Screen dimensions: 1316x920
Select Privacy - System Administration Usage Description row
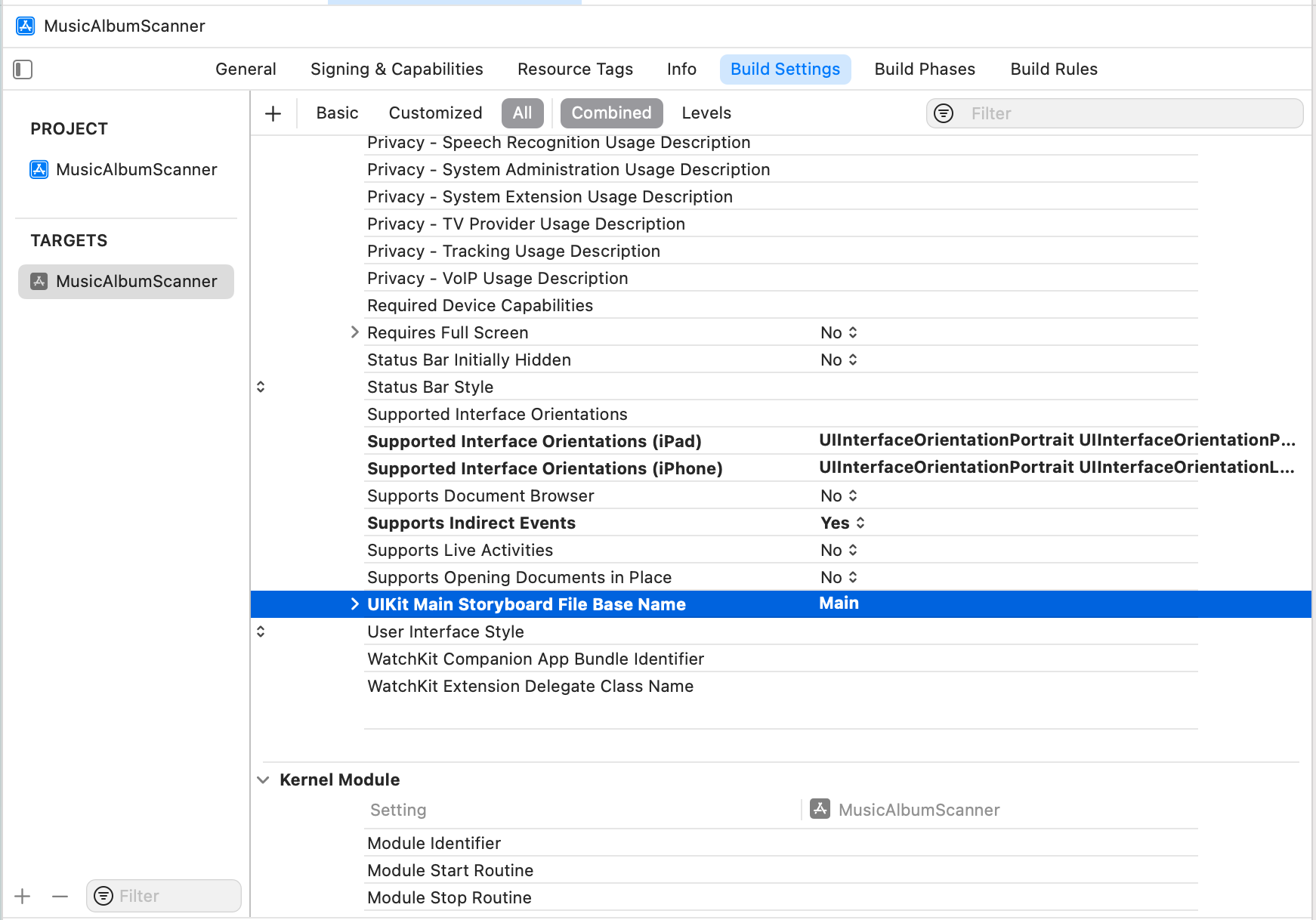click(781, 169)
